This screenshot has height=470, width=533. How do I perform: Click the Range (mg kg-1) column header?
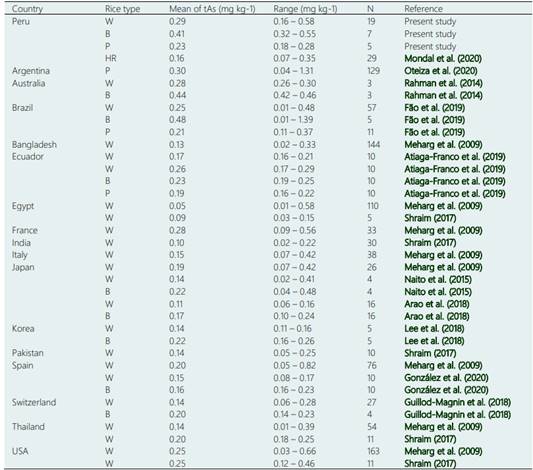tap(305, 9)
